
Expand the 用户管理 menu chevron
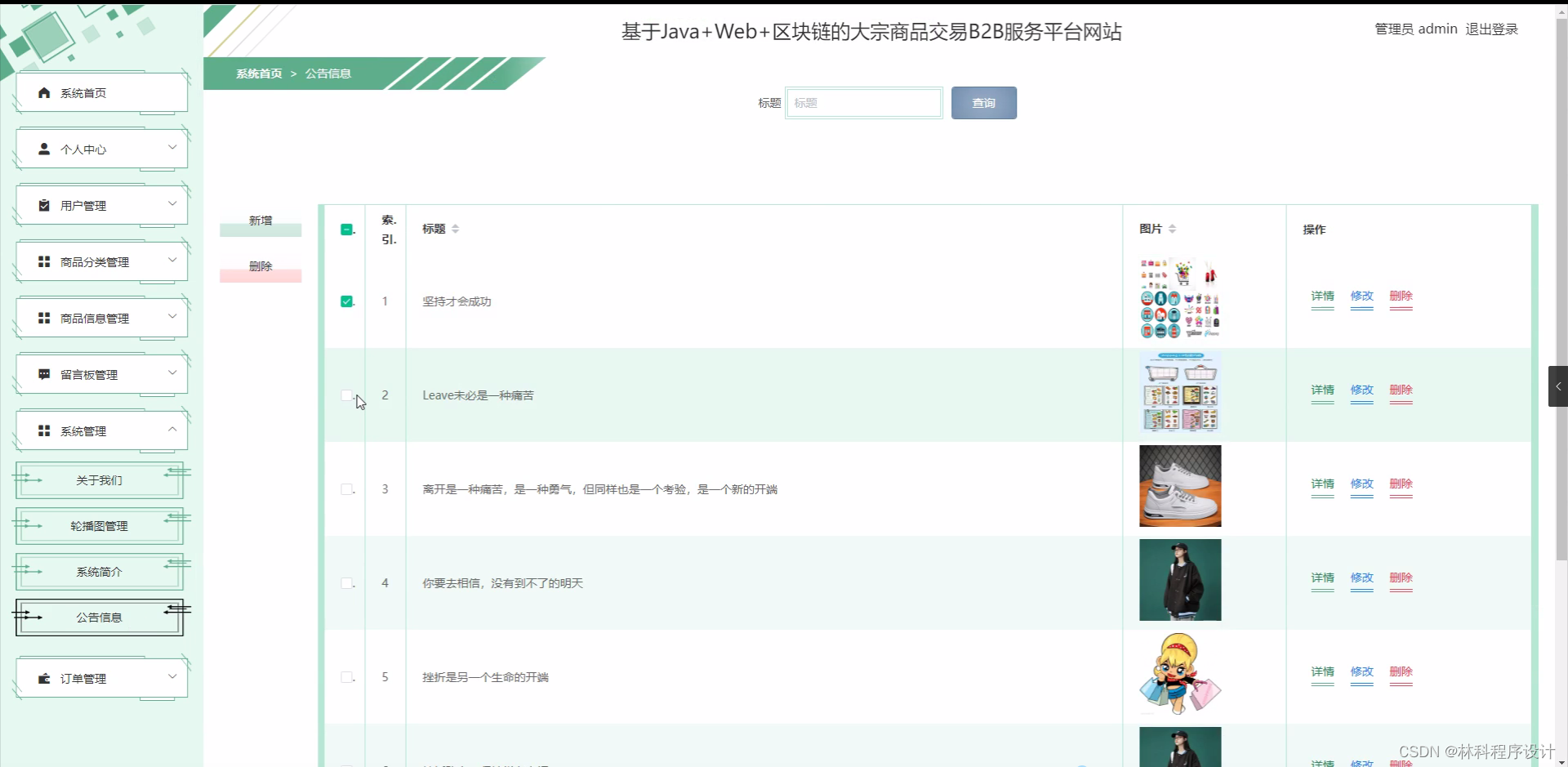[x=172, y=204]
